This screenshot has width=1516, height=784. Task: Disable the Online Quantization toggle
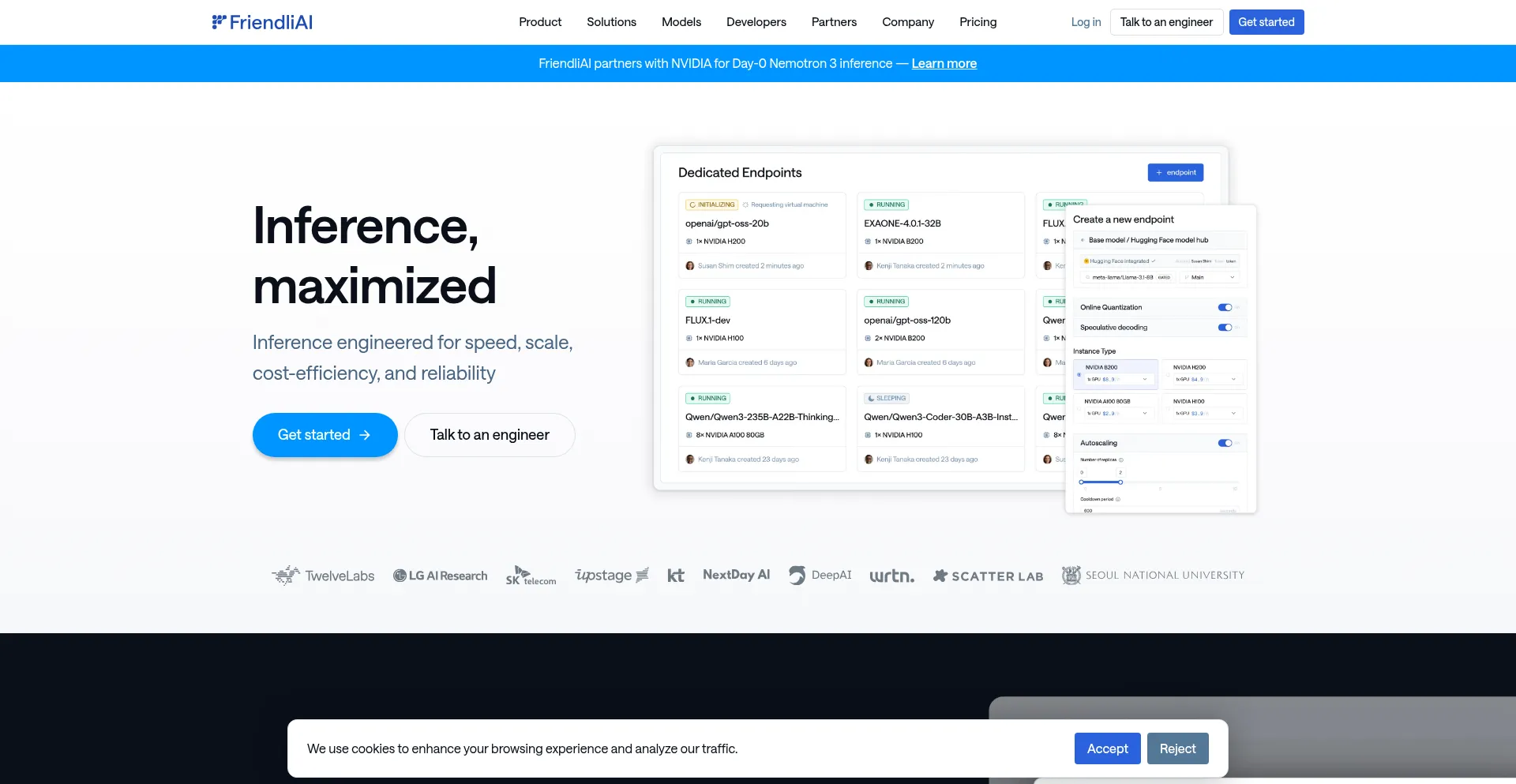tap(1225, 307)
